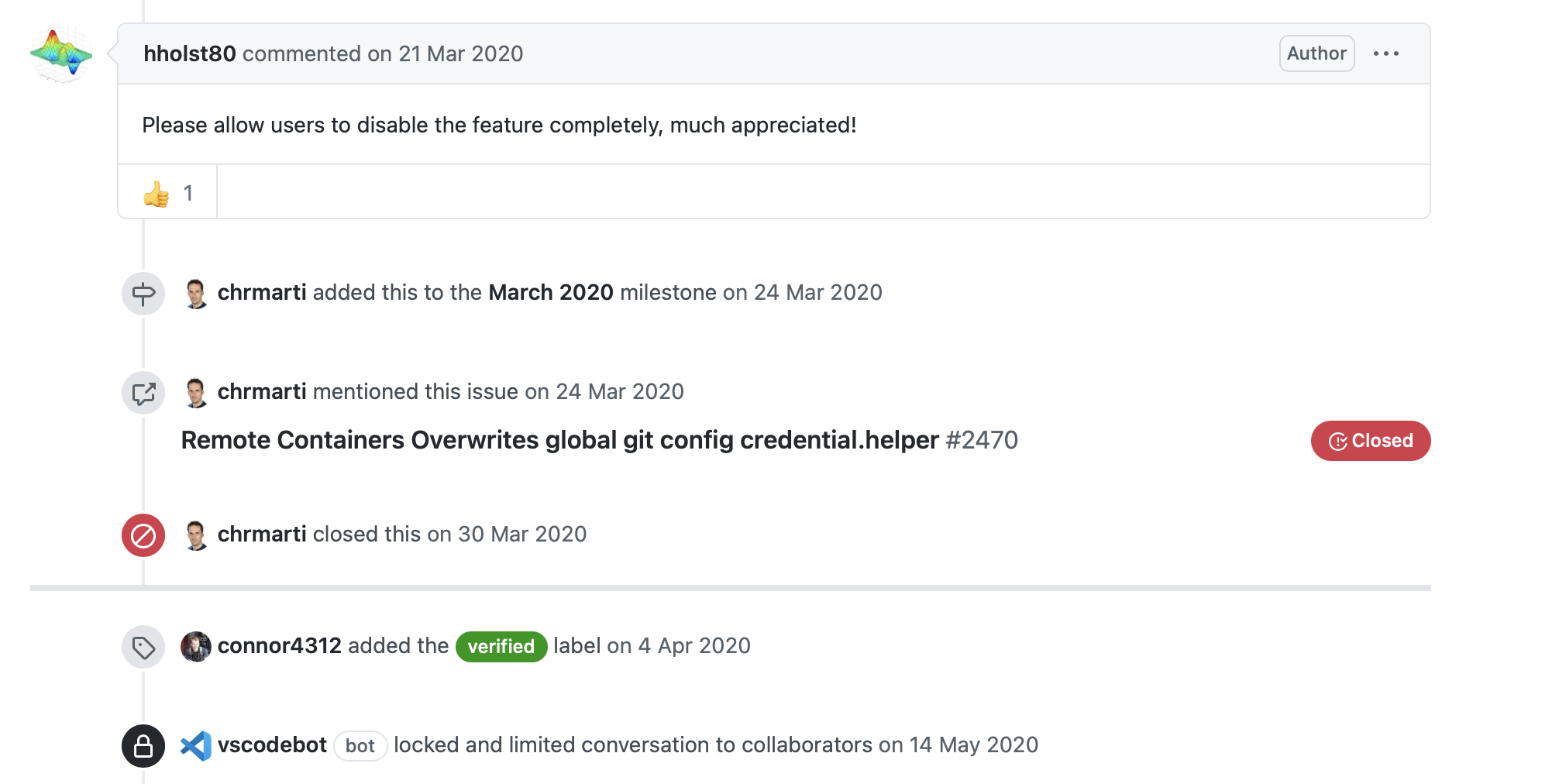This screenshot has height=784, width=1559.
Task: Click the black lock icon
Action: click(143, 746)
